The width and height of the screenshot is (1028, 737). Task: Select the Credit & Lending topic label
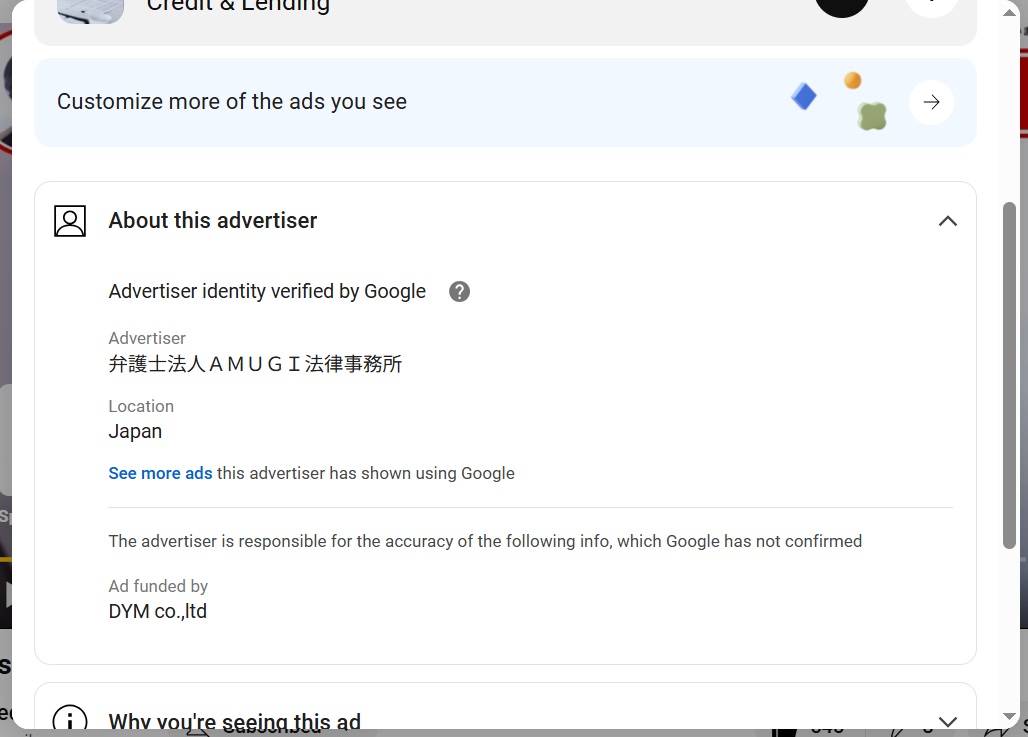click(x=238, y=6)
